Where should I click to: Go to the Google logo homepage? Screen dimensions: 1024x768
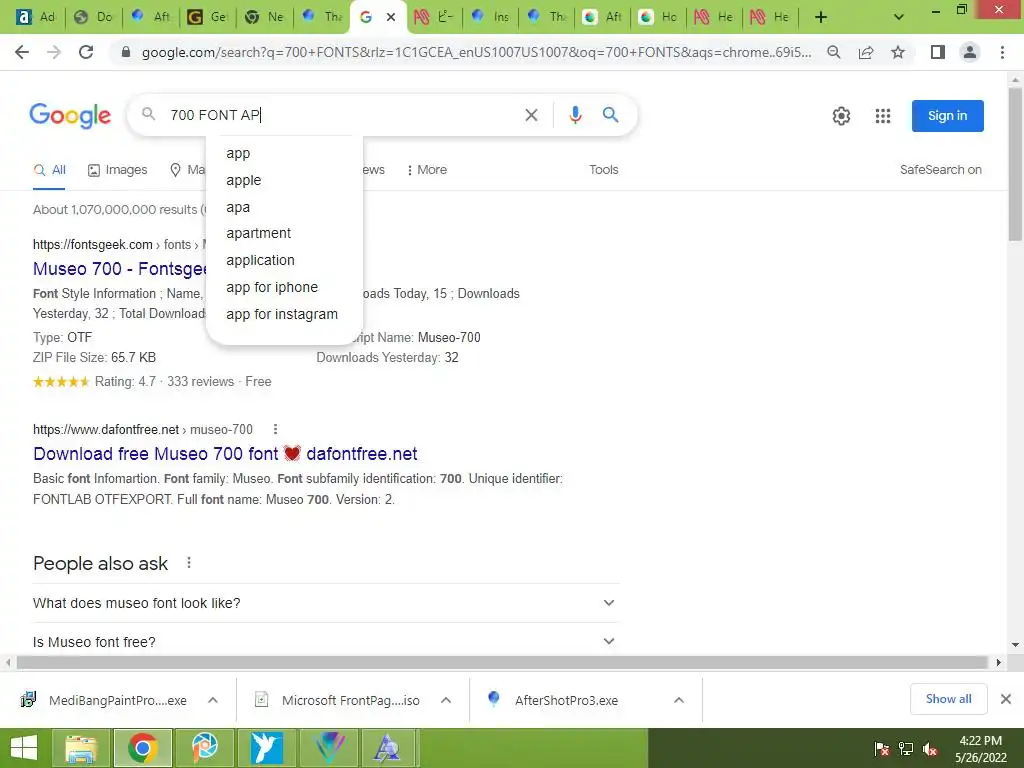pos(71,115)
